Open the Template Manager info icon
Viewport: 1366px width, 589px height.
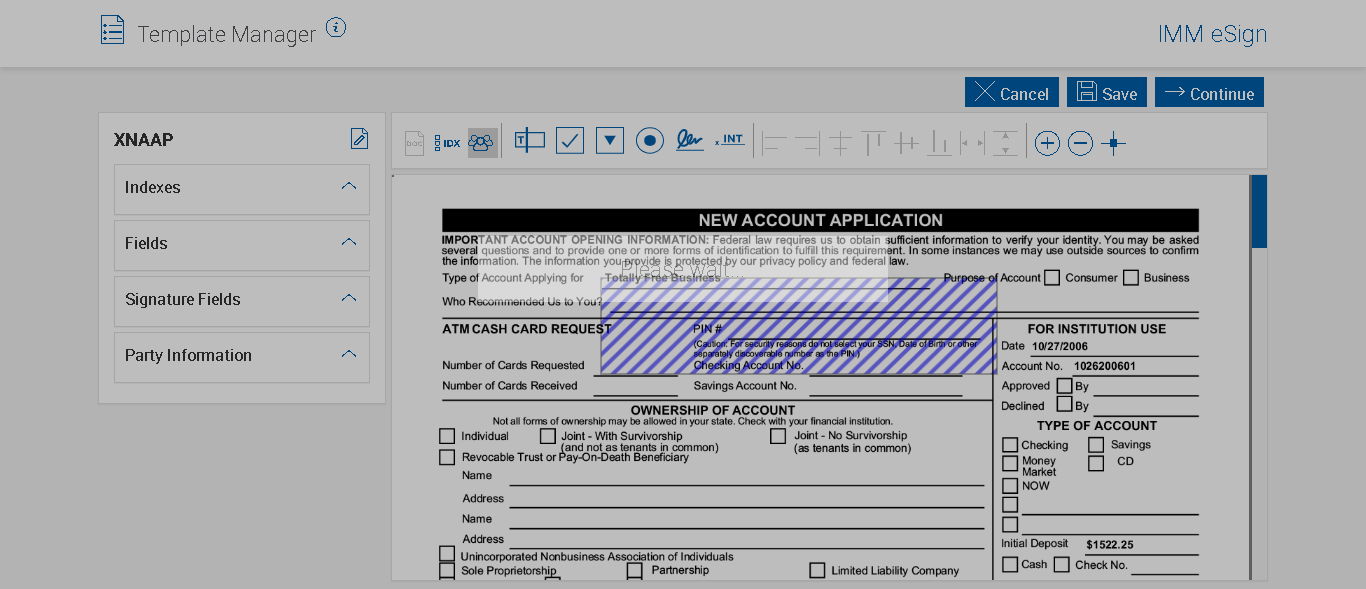coord(336,29)
